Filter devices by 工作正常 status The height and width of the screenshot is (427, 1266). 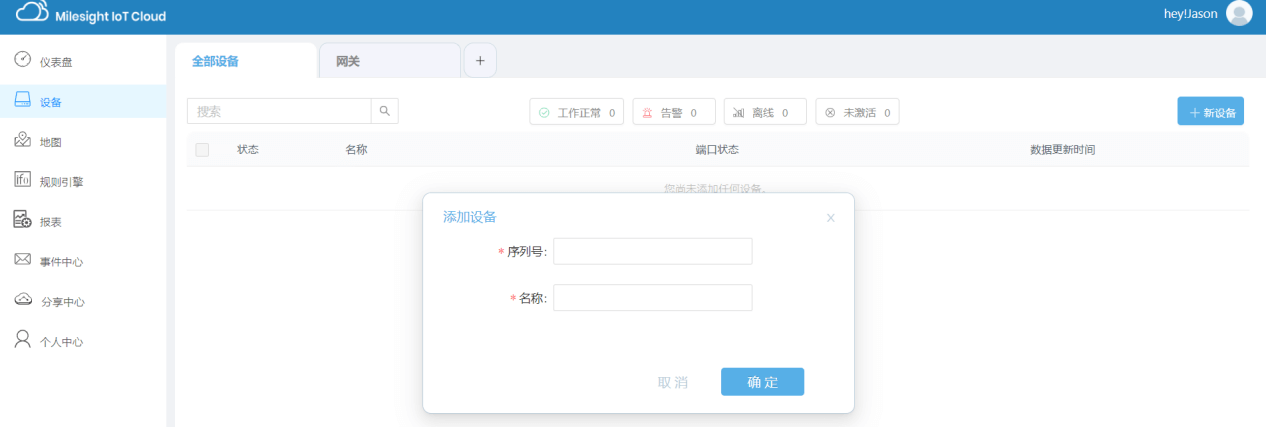pyautogui.click(x=577, y=113)
